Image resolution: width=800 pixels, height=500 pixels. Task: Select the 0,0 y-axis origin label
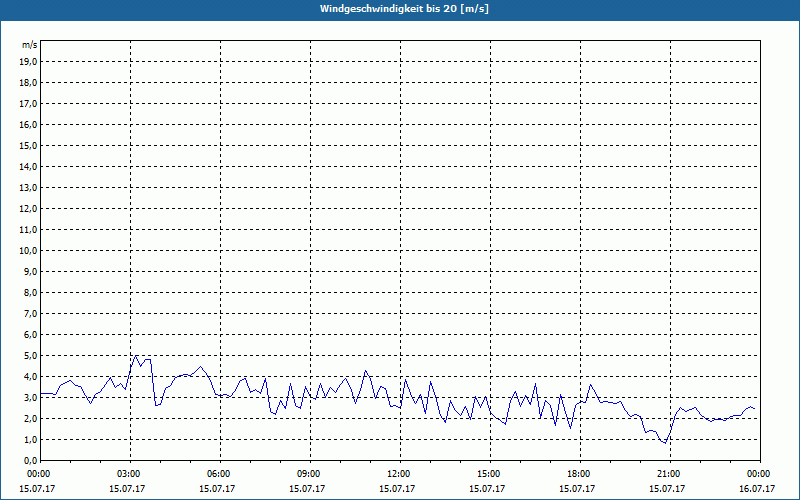tap(30, 460)
